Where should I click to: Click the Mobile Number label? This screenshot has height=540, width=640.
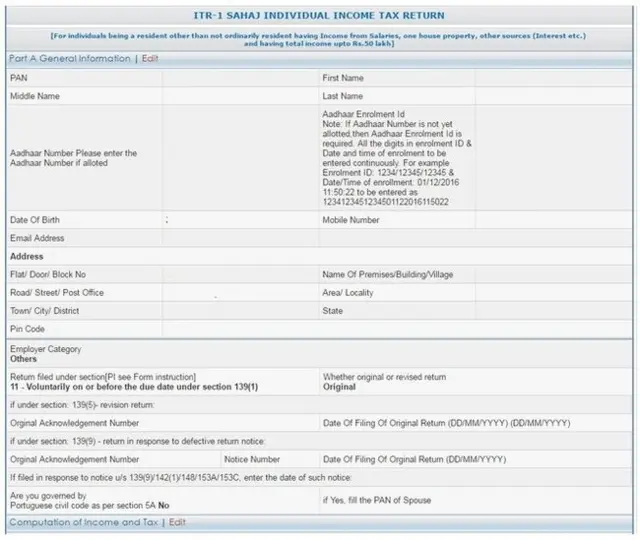click(x=351, y=220)
